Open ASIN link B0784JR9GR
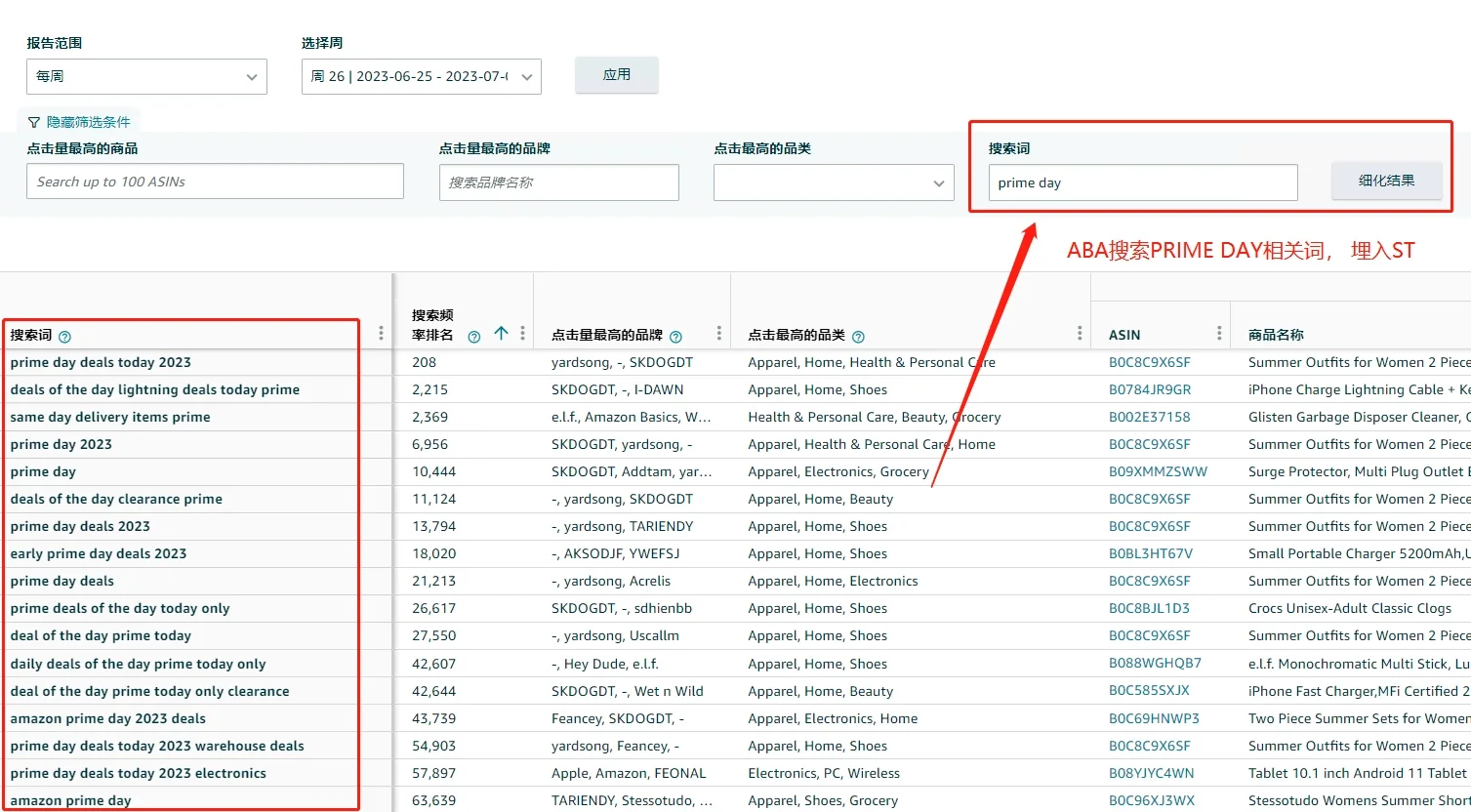The width and height of the screenshot is (1471, 812). (1150, 389)
